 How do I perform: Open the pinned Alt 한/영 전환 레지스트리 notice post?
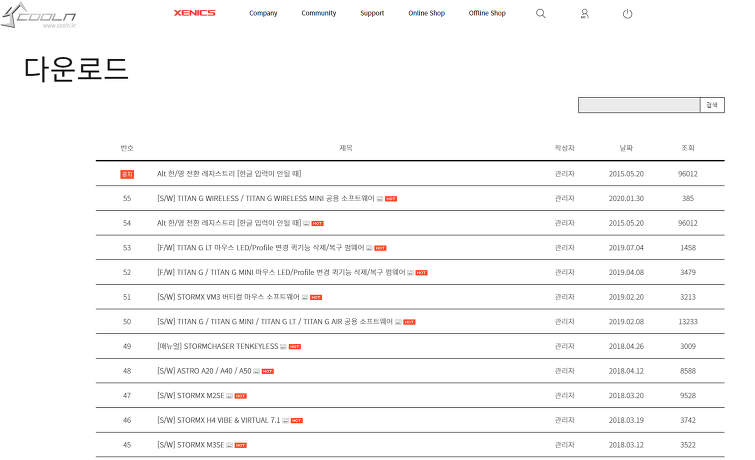coord(229,174)
